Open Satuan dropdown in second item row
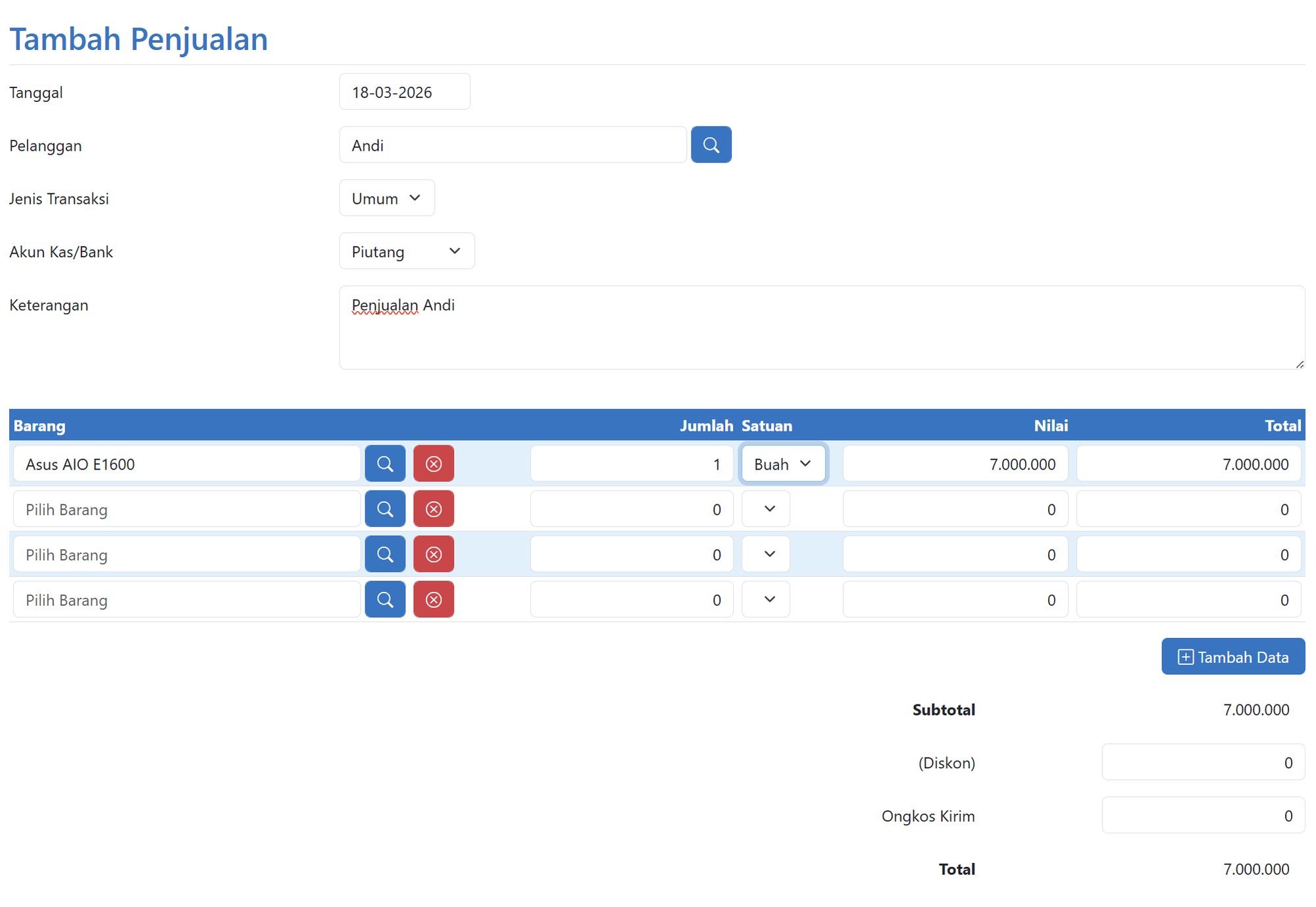 pyautogui.click(x=766, y=509)
